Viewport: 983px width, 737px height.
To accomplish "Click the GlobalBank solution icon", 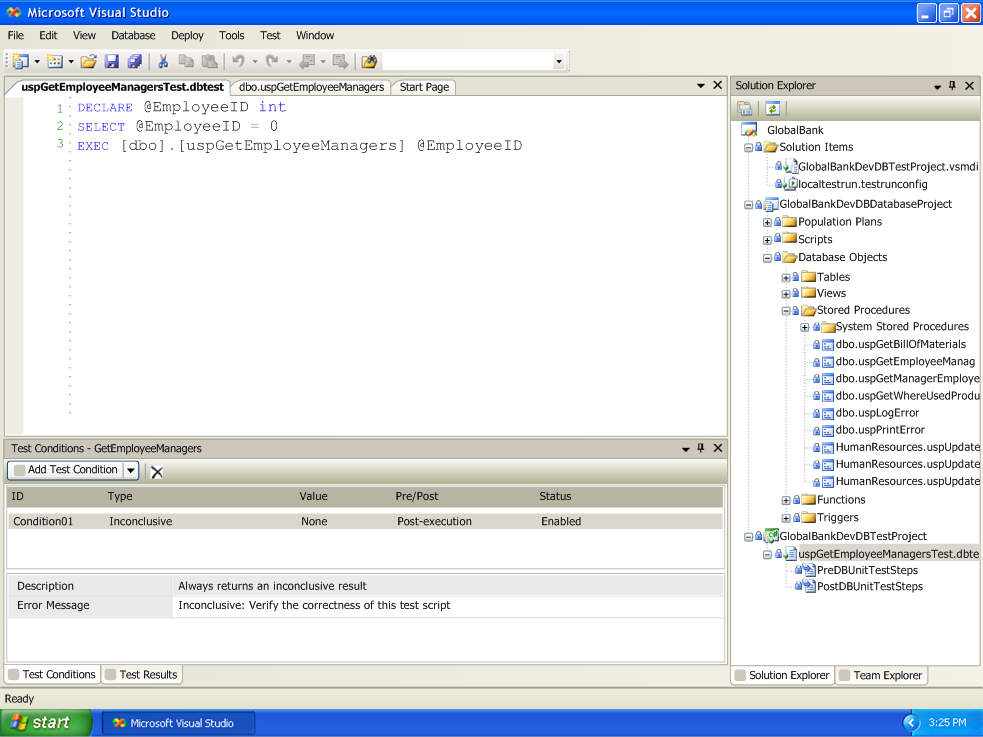I will coord(749,130).
